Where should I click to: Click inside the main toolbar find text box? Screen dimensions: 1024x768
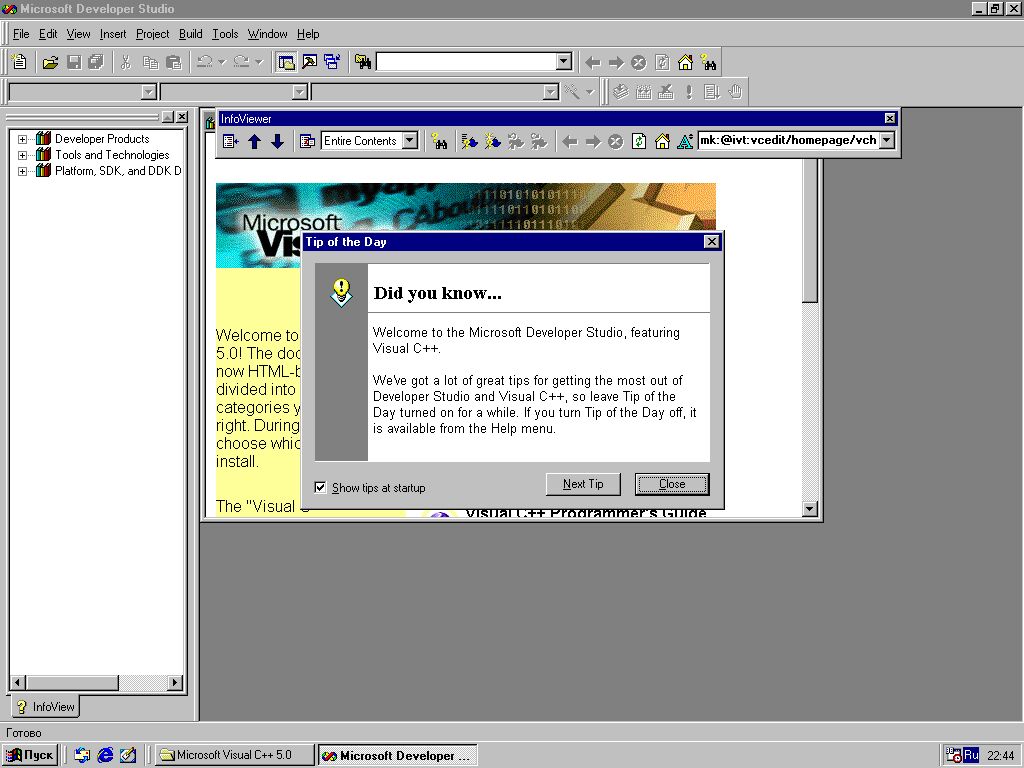click(x=466, y=62)
